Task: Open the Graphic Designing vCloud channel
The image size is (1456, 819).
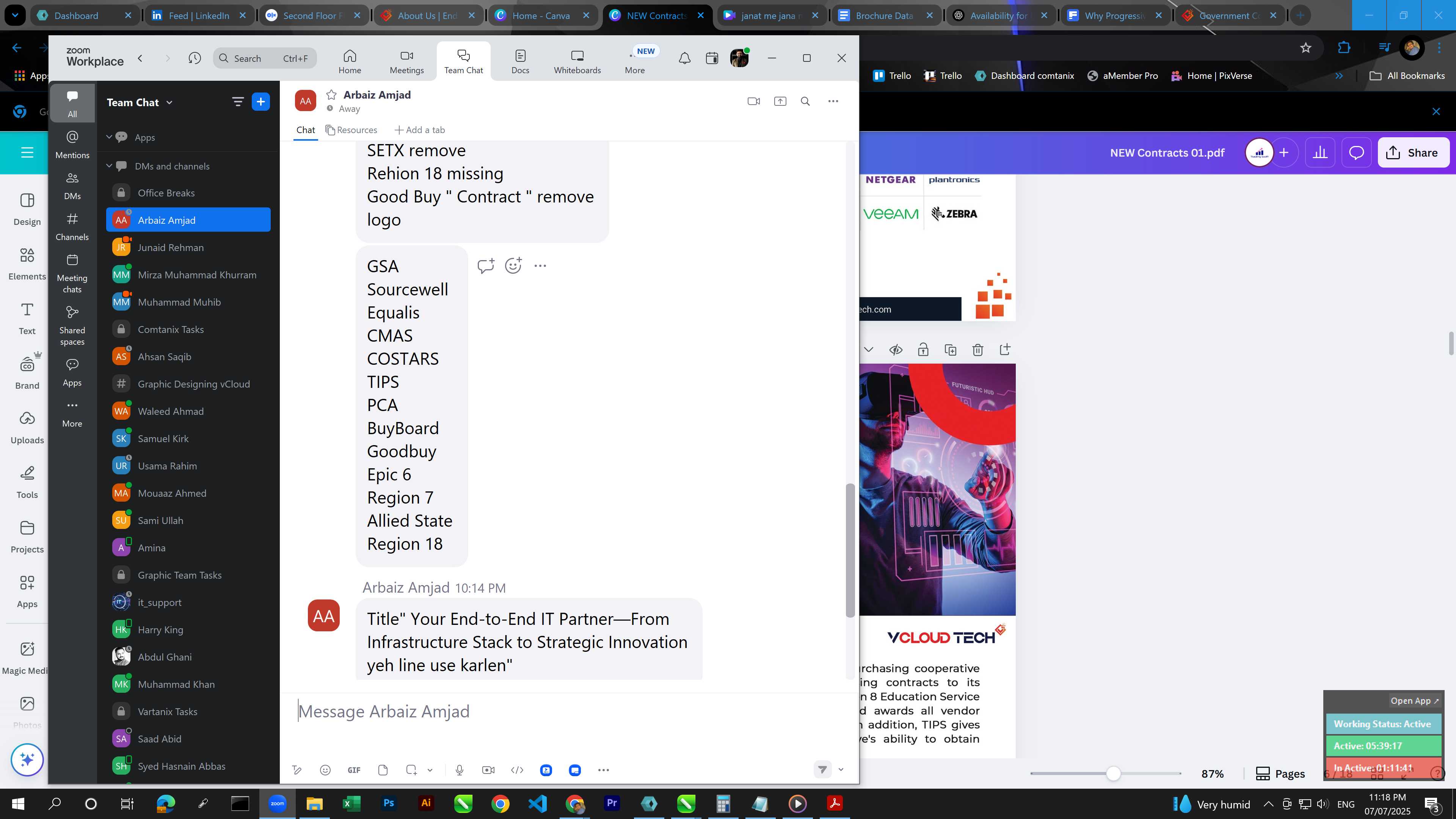Action: tap(188, 384)
